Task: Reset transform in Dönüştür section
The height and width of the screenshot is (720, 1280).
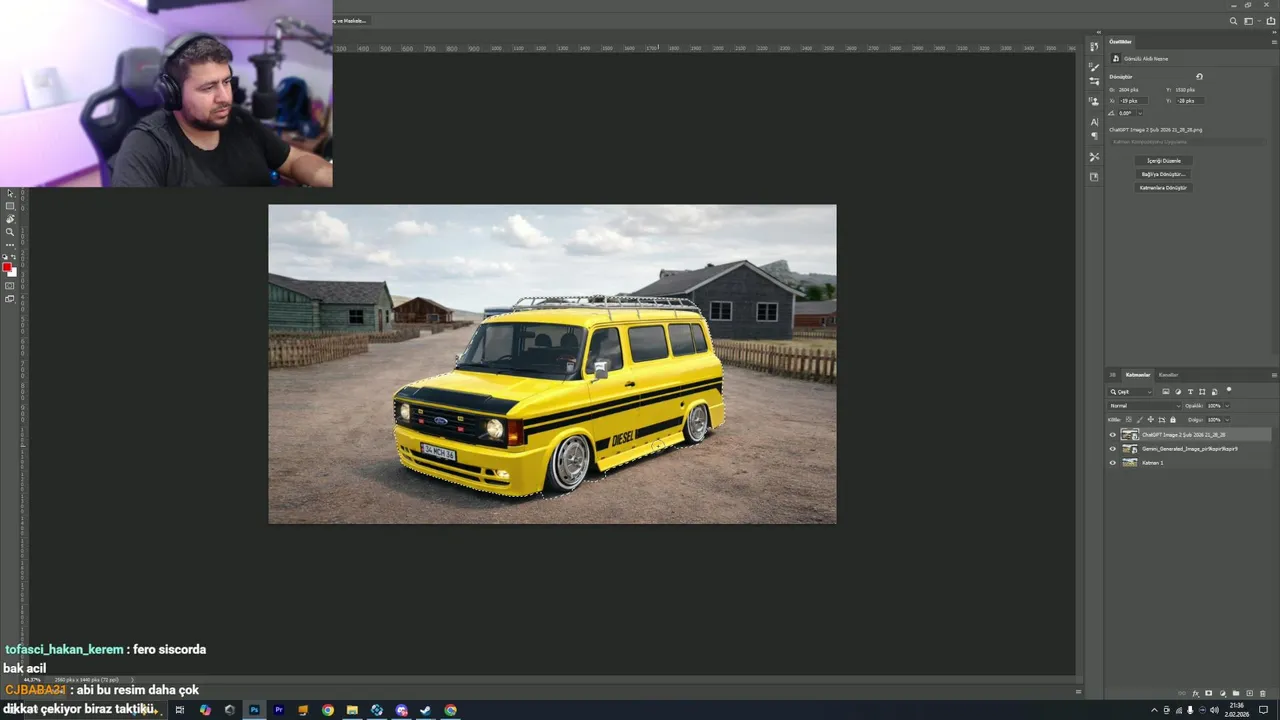Action: [1199, 77]
